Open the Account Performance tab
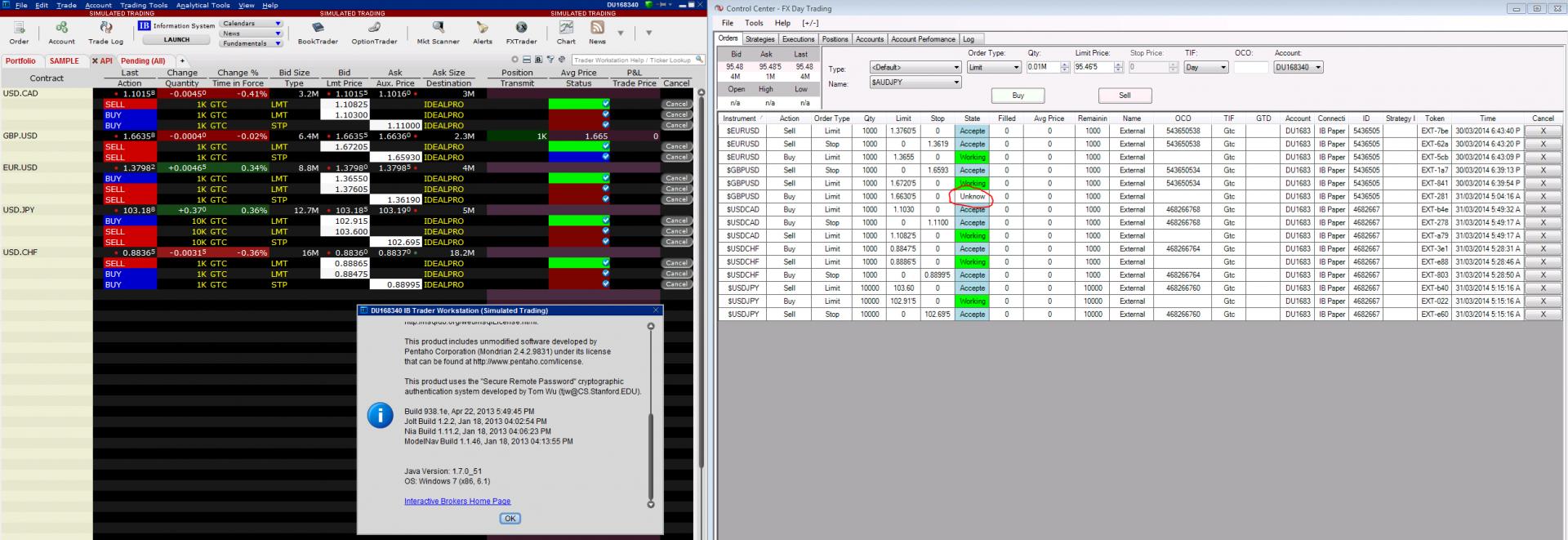Image resolution: width=1568 pixels, height=540 pixels. tap(923, 39)
